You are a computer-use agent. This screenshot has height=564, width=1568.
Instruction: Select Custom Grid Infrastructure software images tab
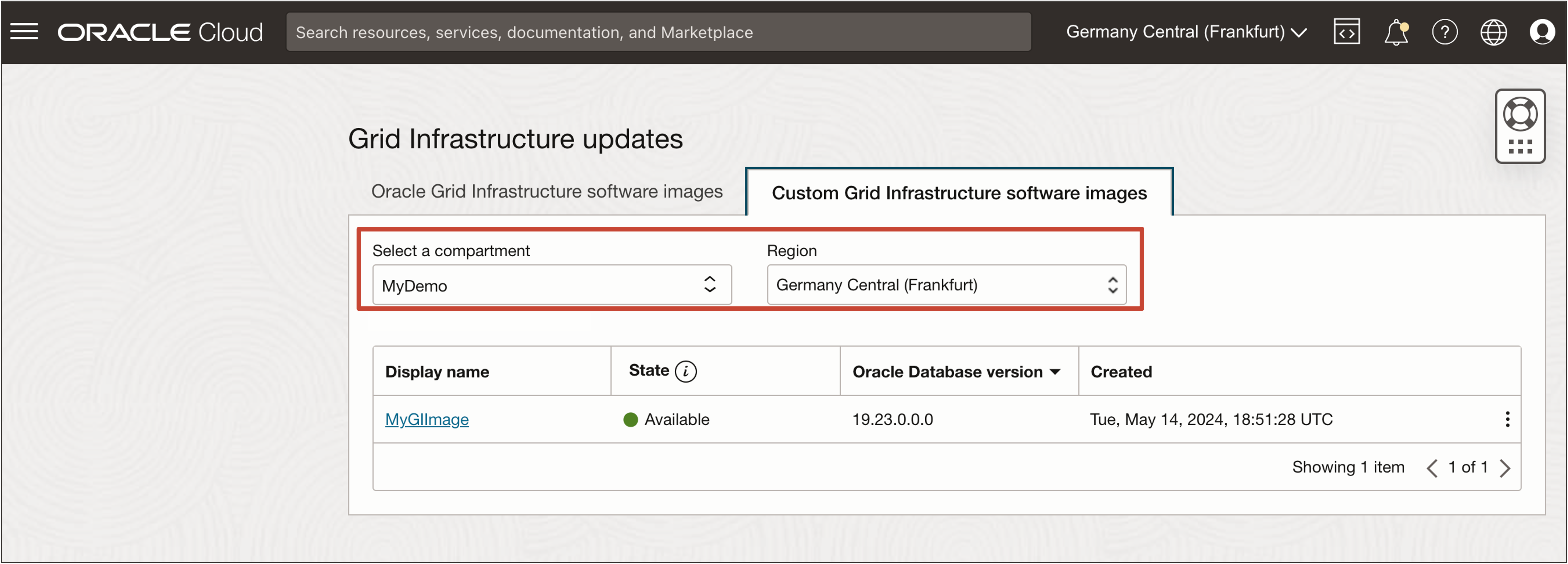click(959, 193)
